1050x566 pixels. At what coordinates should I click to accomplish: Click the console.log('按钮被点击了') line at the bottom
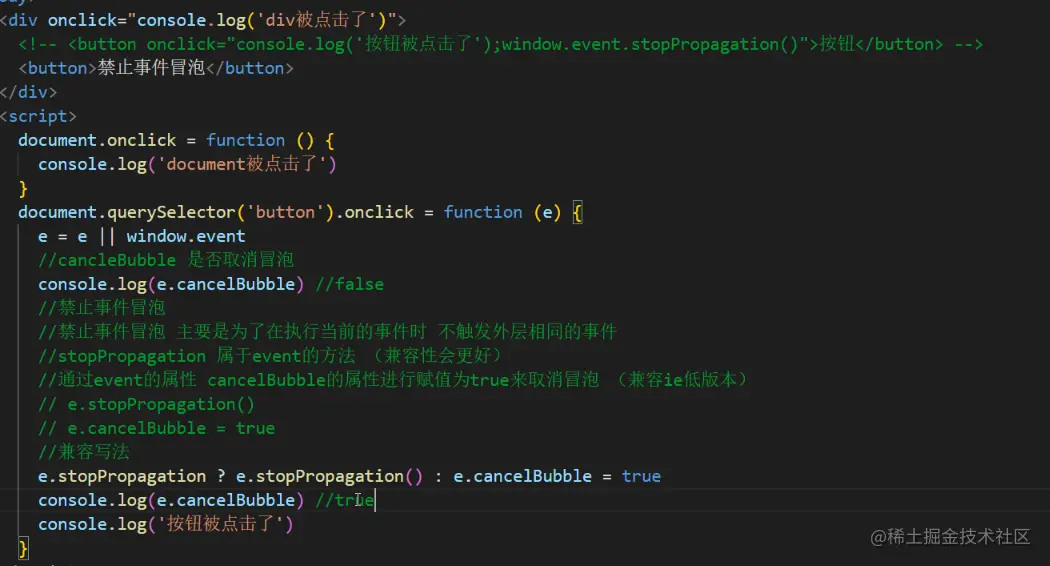(x=165, y=524)
